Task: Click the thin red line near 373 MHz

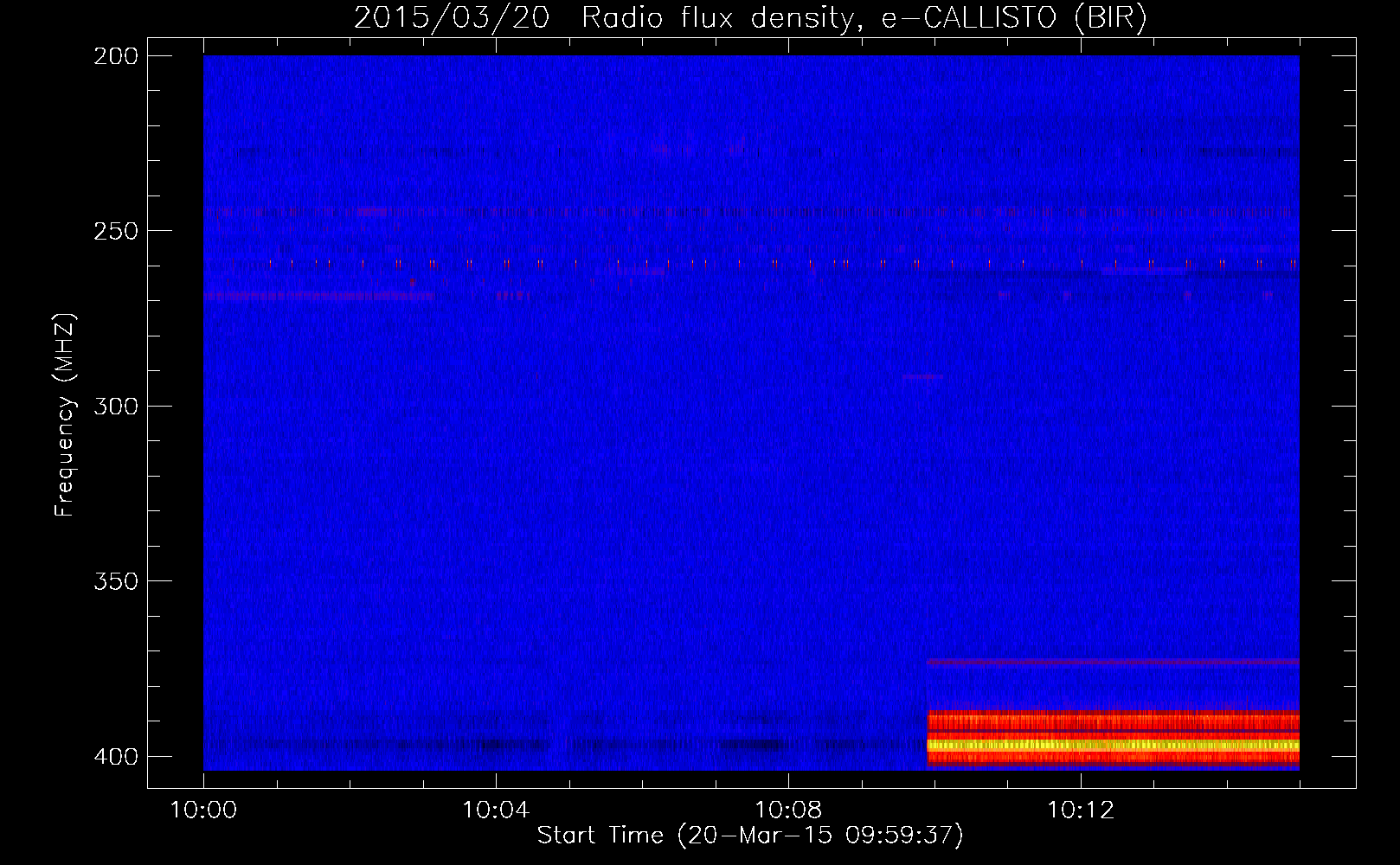Action: (x=1113, y=662)
